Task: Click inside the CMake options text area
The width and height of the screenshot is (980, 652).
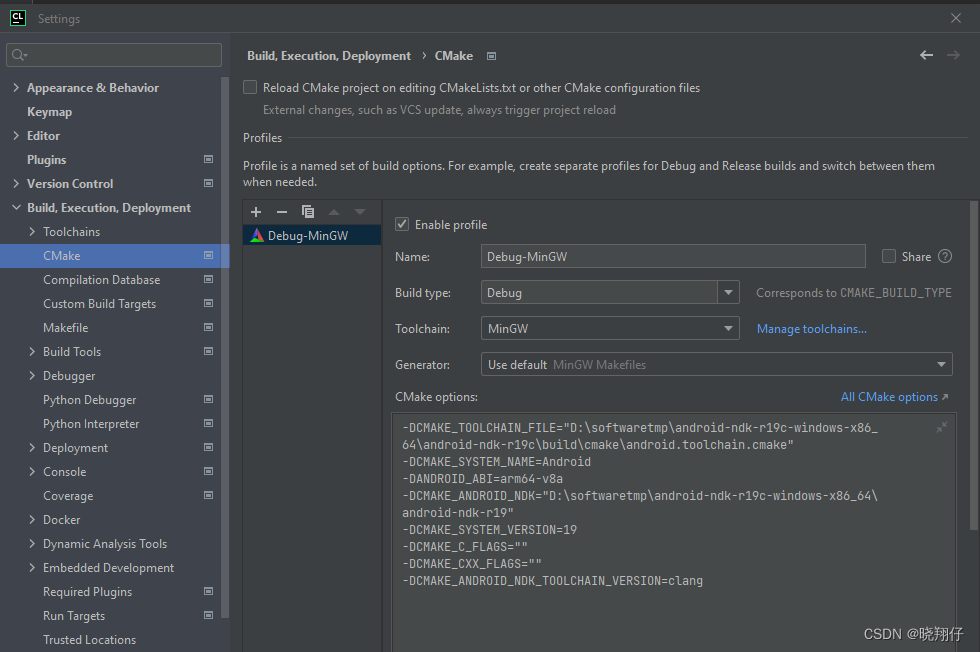Action: (x=674, y=533)
